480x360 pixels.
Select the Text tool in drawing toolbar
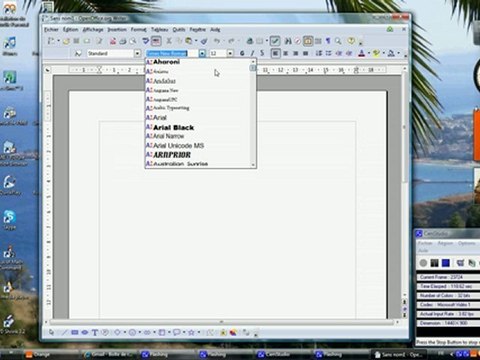tap(95, 332)
